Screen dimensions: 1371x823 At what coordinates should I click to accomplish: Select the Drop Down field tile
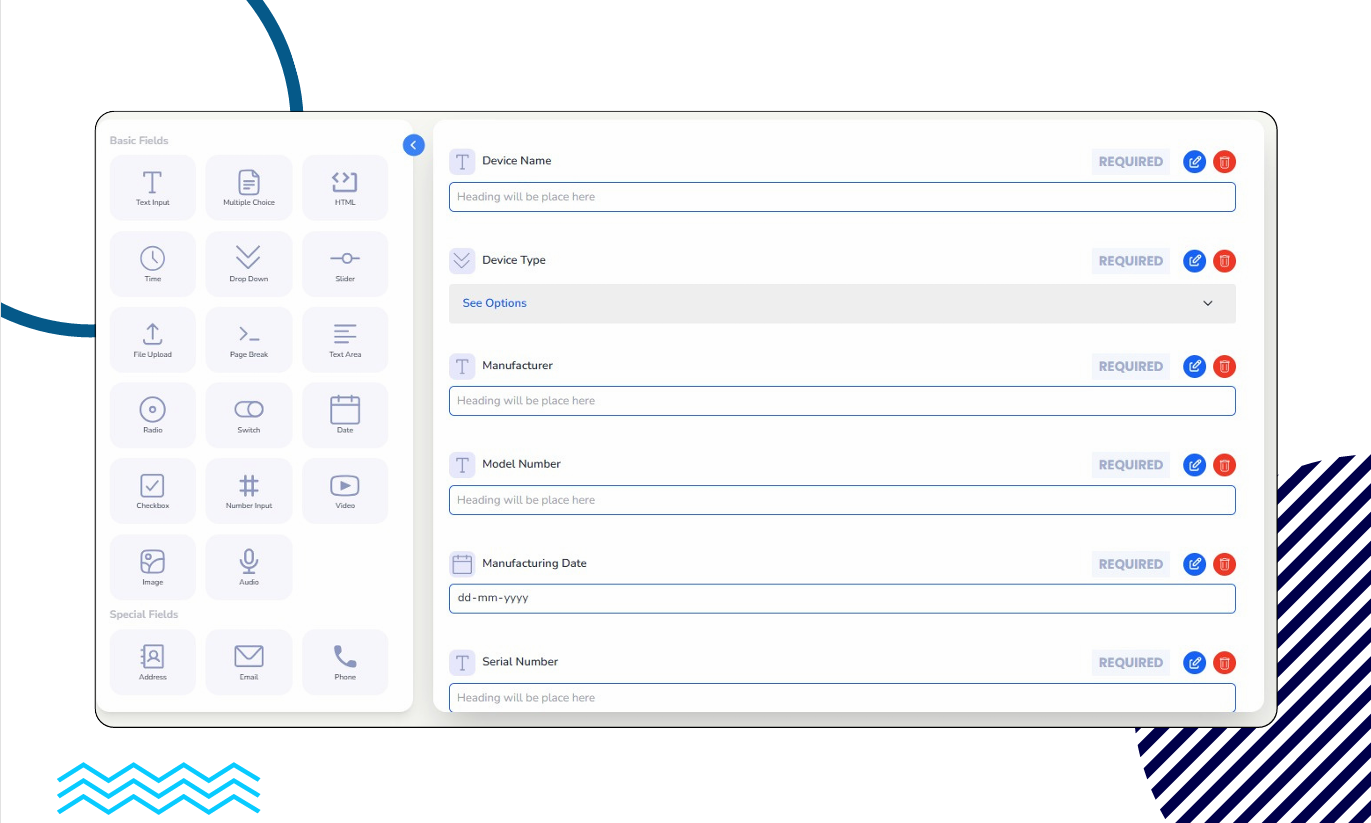tap(249, 263)
